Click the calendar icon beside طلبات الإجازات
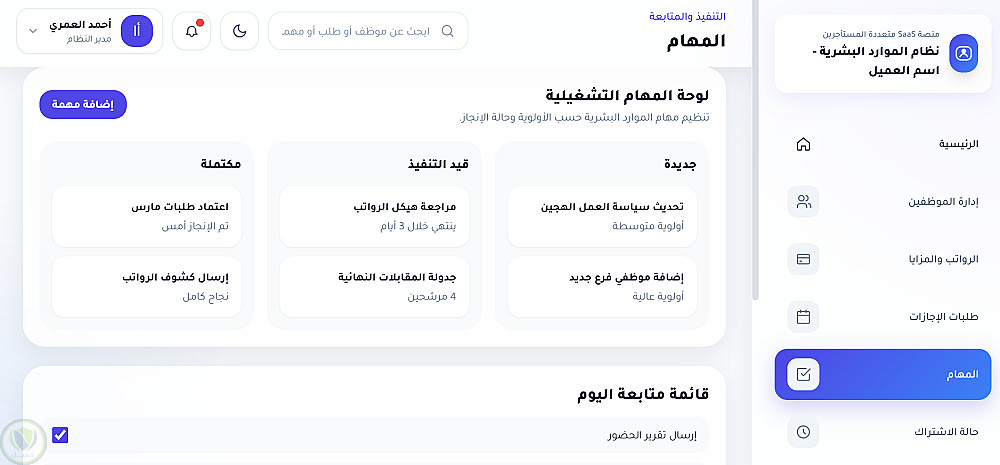This screenshot has height=465, width=1000. pyautogui.click(x=803, y=317)
